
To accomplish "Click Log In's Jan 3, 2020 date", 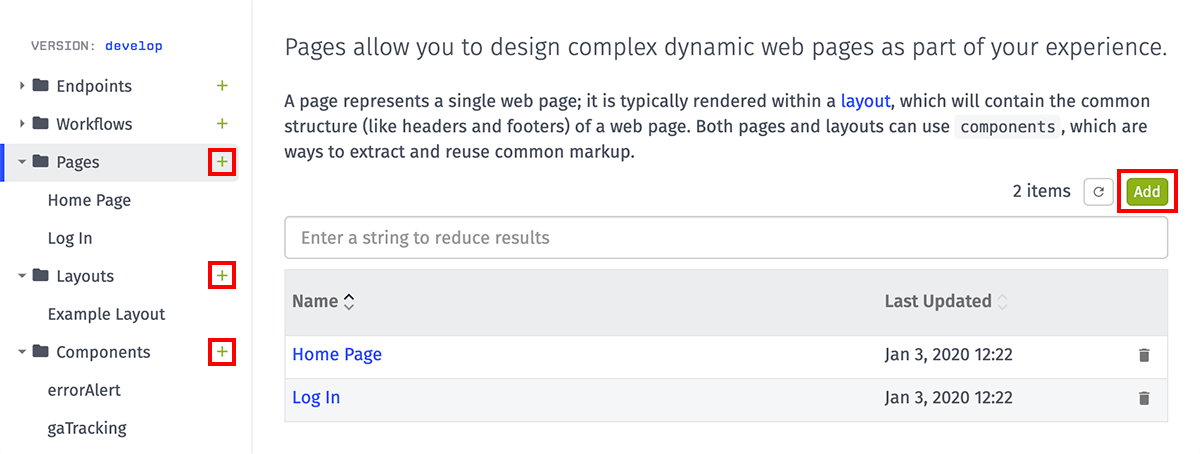I will click(x=949, y=397).
